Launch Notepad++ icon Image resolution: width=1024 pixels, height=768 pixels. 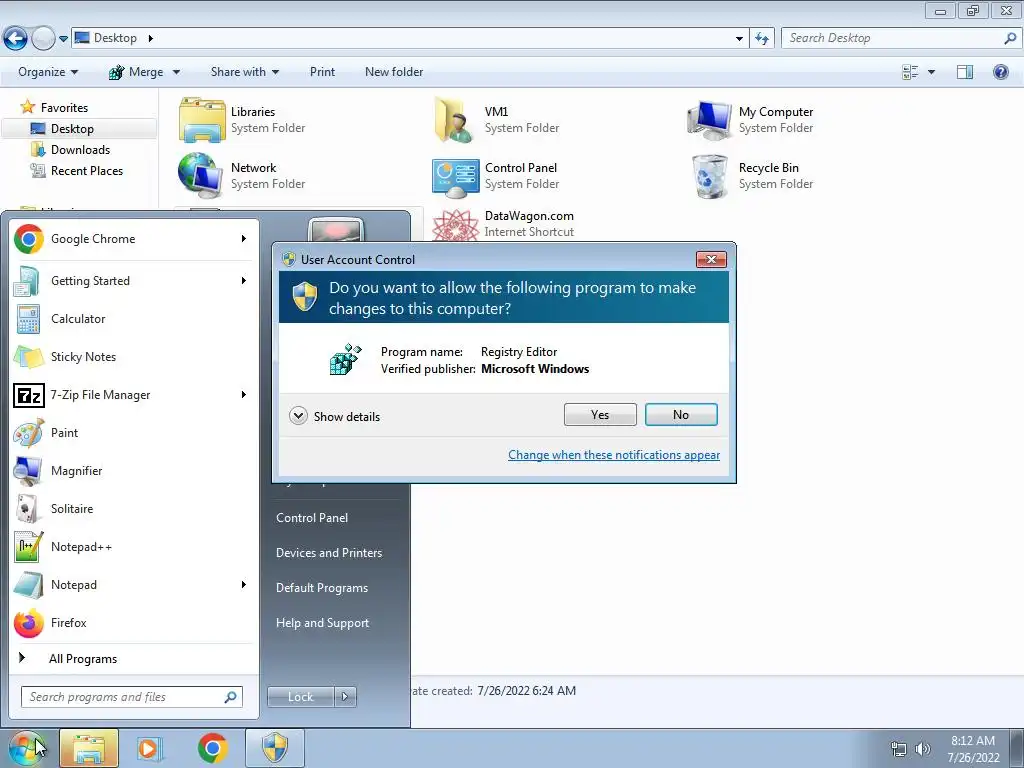(28, 547)
